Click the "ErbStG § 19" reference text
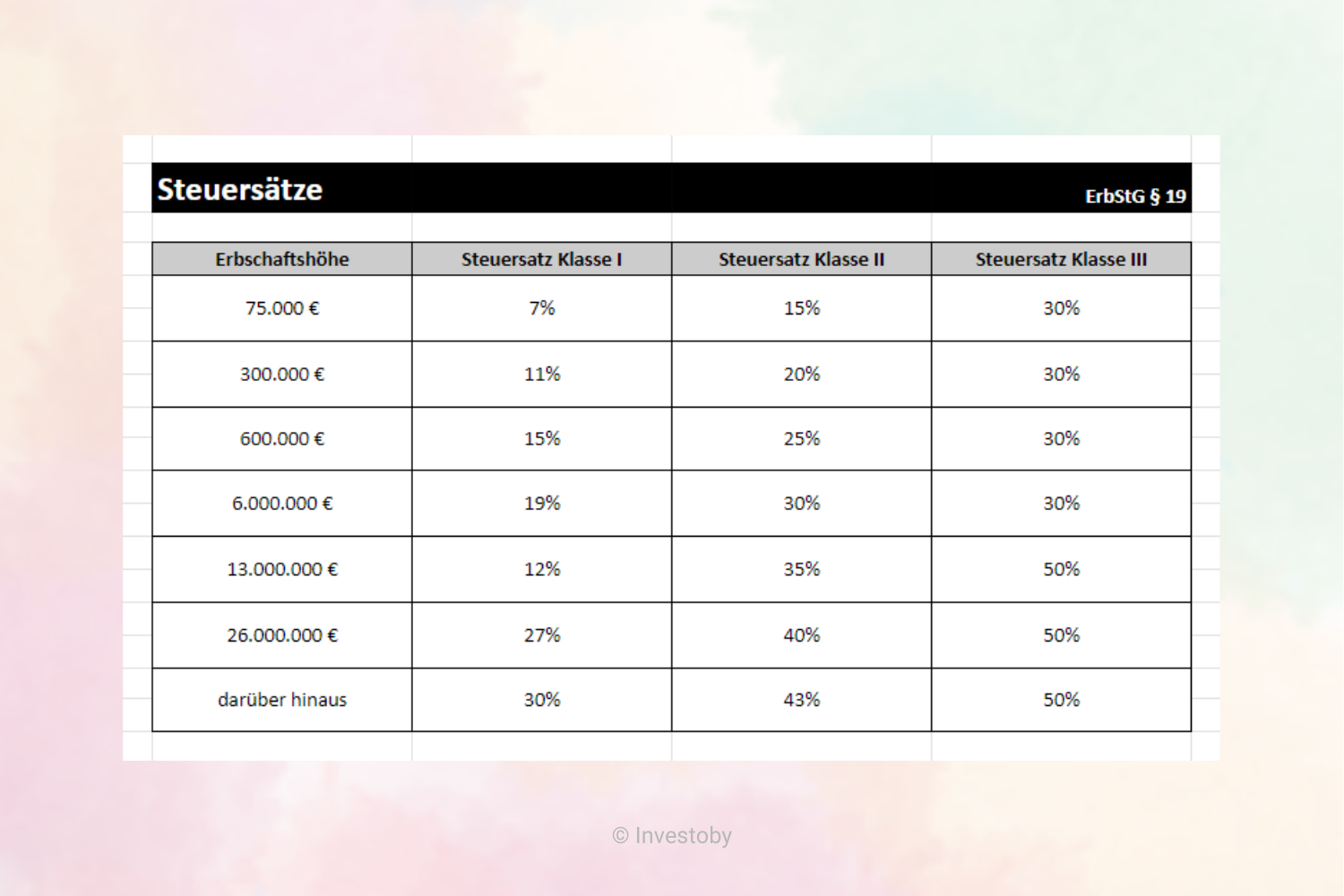The height and width of the screenshot is (896, 1344). (x=1134, y=196)
